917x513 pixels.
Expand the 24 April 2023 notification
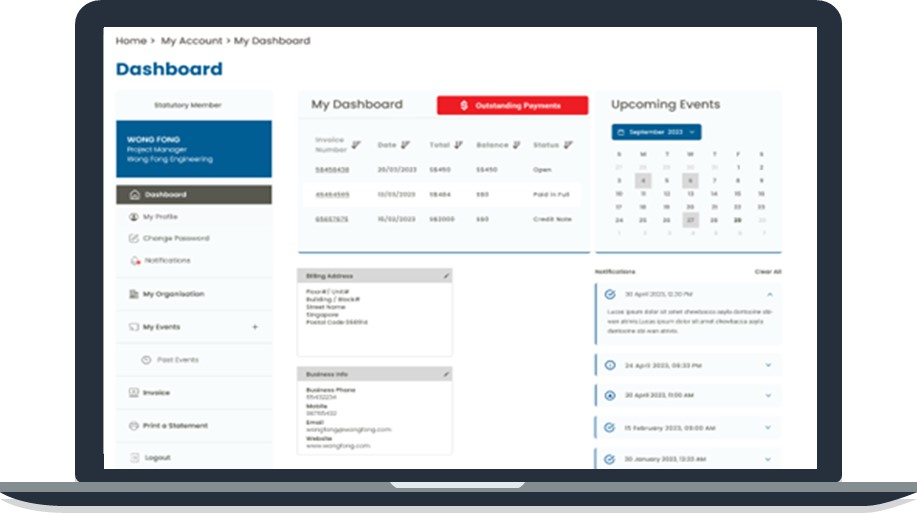[768, 365]
